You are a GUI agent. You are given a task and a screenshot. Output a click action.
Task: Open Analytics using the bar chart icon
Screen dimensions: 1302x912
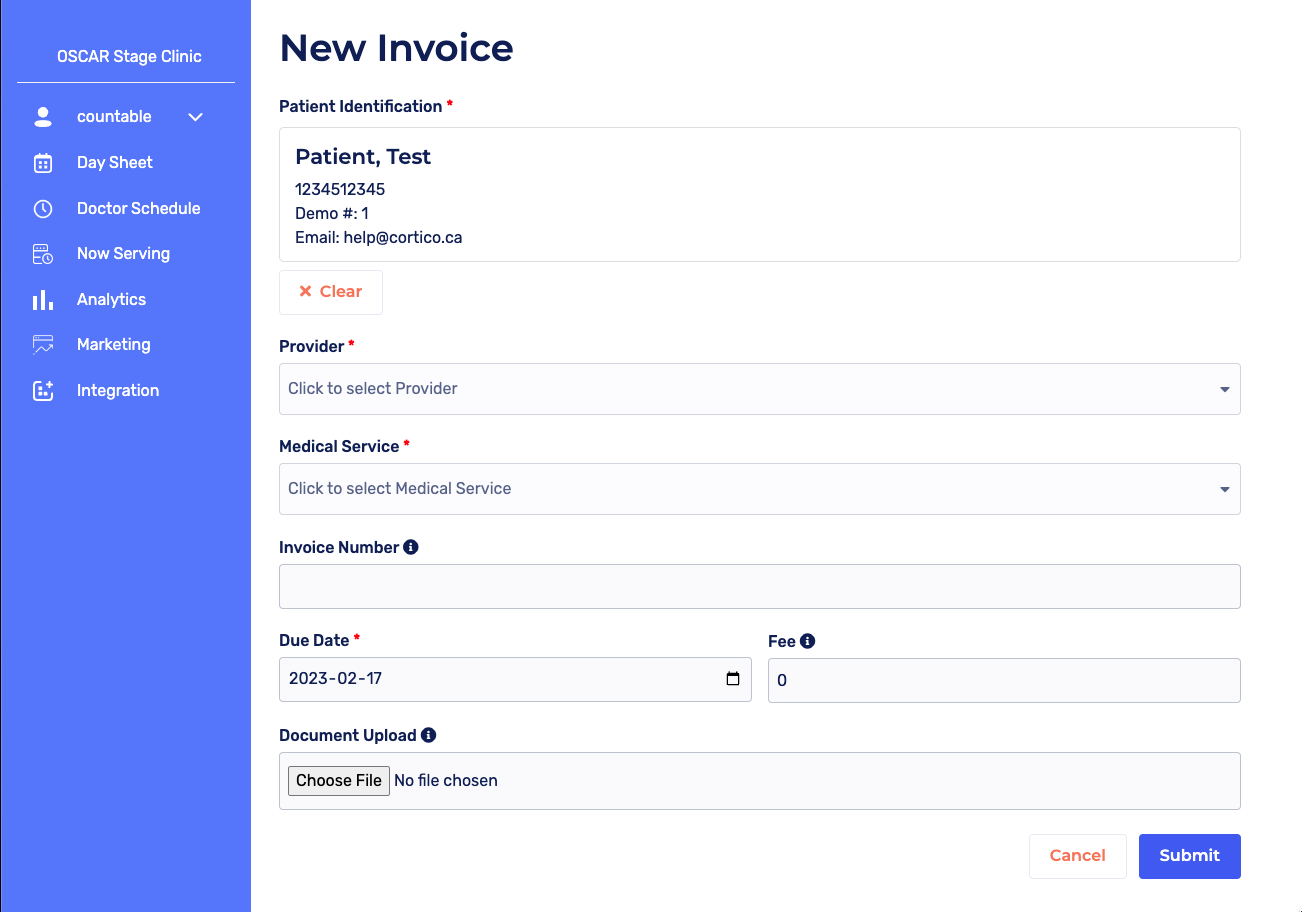click(43, 299)
